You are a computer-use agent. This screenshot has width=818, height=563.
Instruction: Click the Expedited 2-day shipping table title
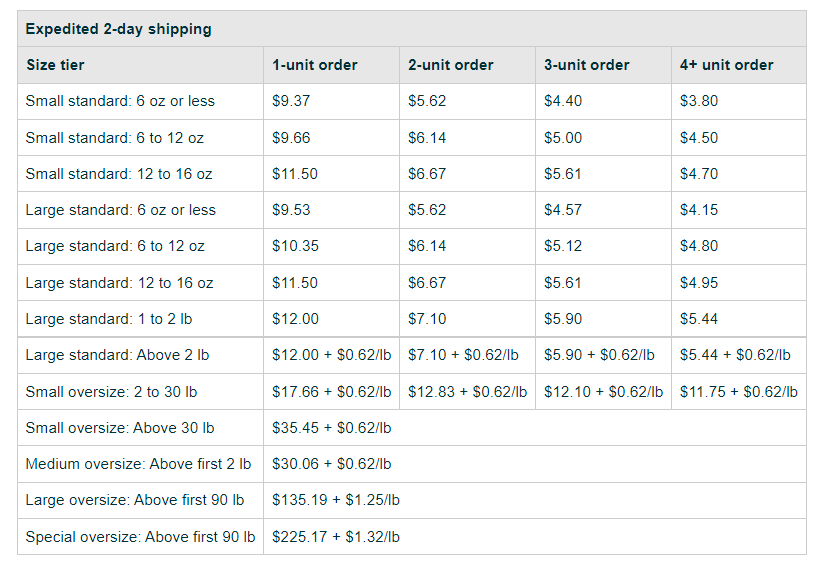tap(118, 29)
